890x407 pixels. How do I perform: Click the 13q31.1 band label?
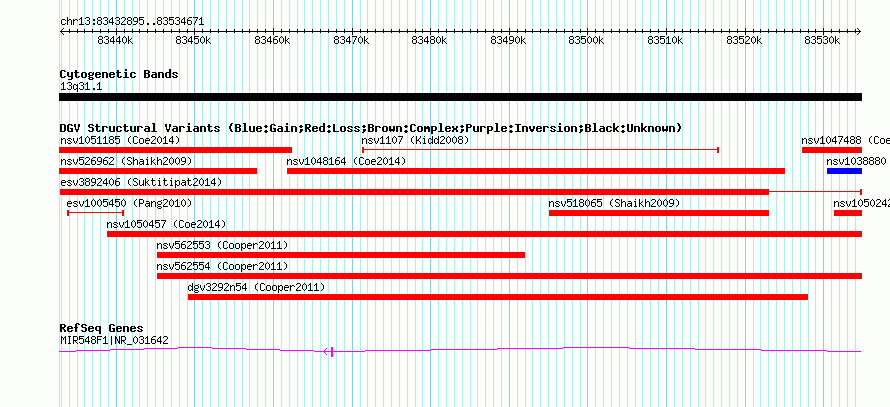pyautogui.click(x=81, y=87)
